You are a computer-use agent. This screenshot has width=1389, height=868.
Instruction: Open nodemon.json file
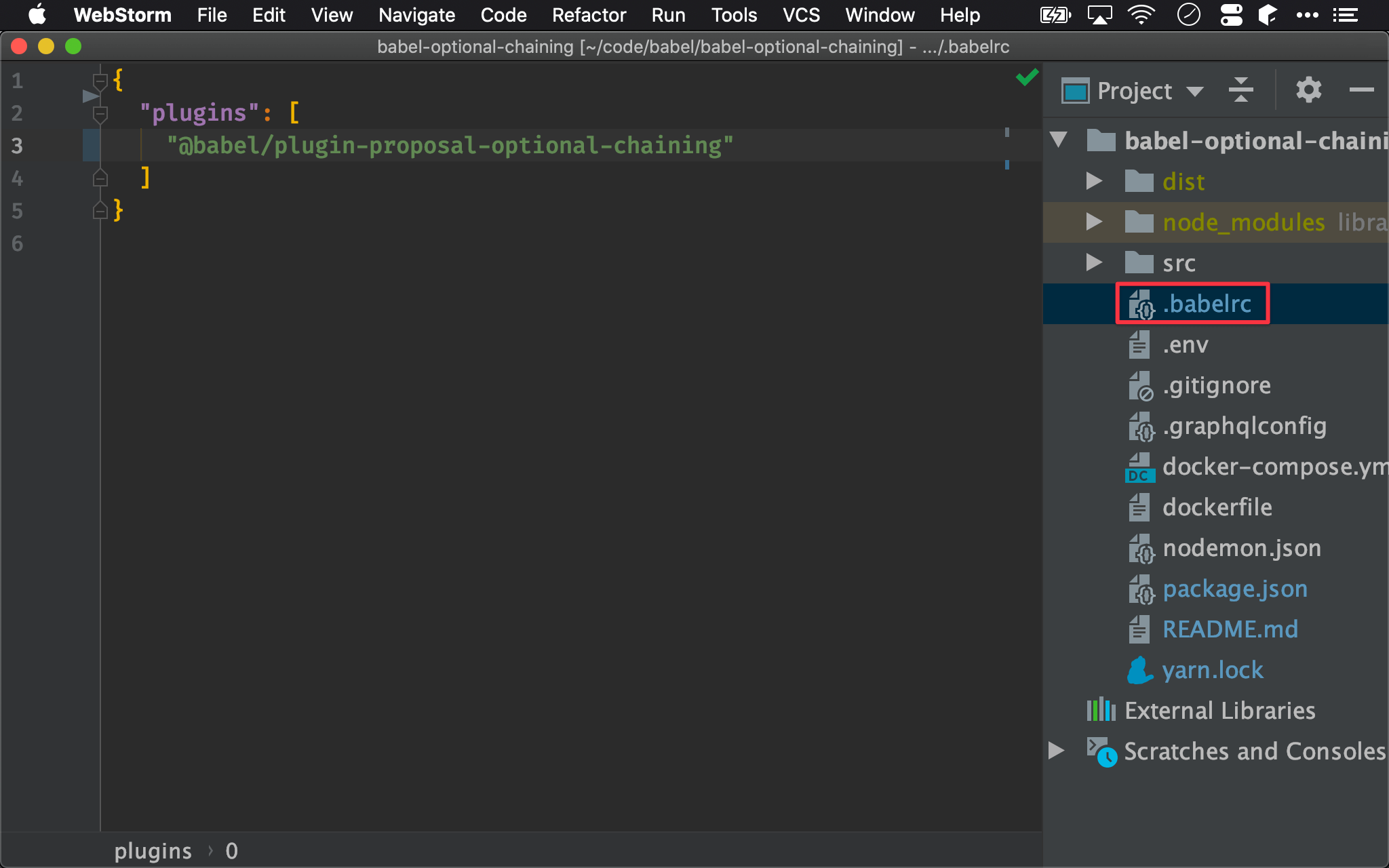pos(1242,548)
